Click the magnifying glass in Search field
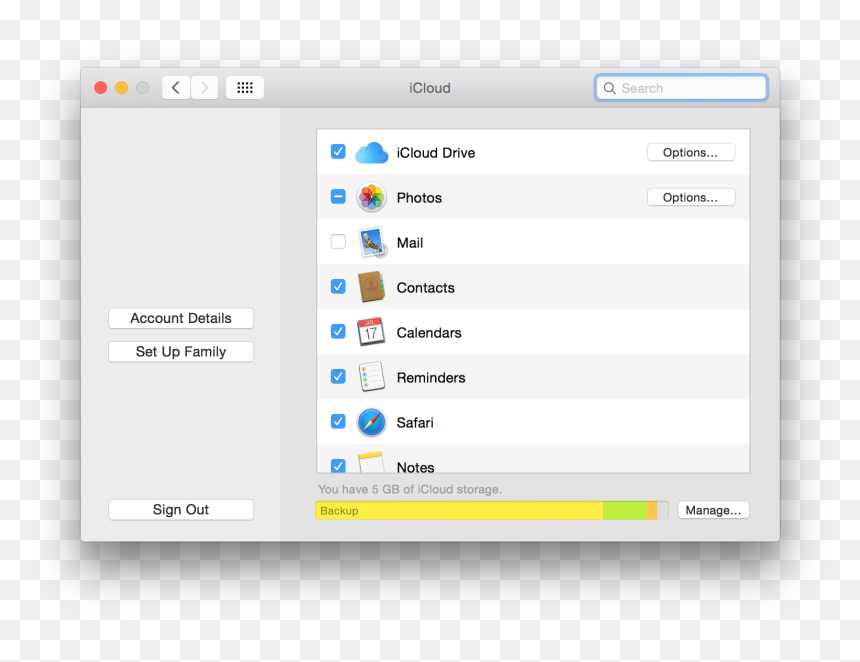Viewport: 860px width, 662px height. click(609, 88)
